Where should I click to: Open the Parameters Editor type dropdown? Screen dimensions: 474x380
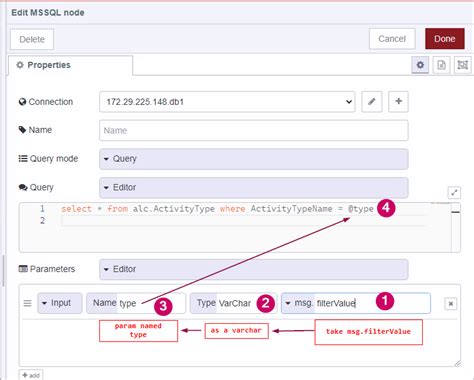tap(254, 269)
